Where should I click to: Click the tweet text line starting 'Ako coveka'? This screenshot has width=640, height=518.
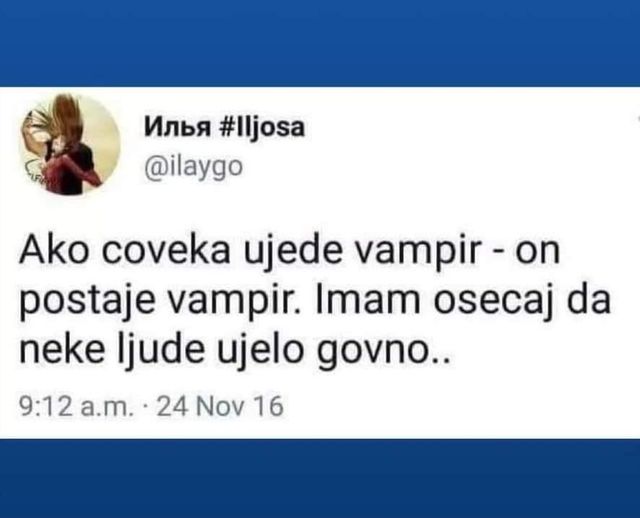pos(289,251)
